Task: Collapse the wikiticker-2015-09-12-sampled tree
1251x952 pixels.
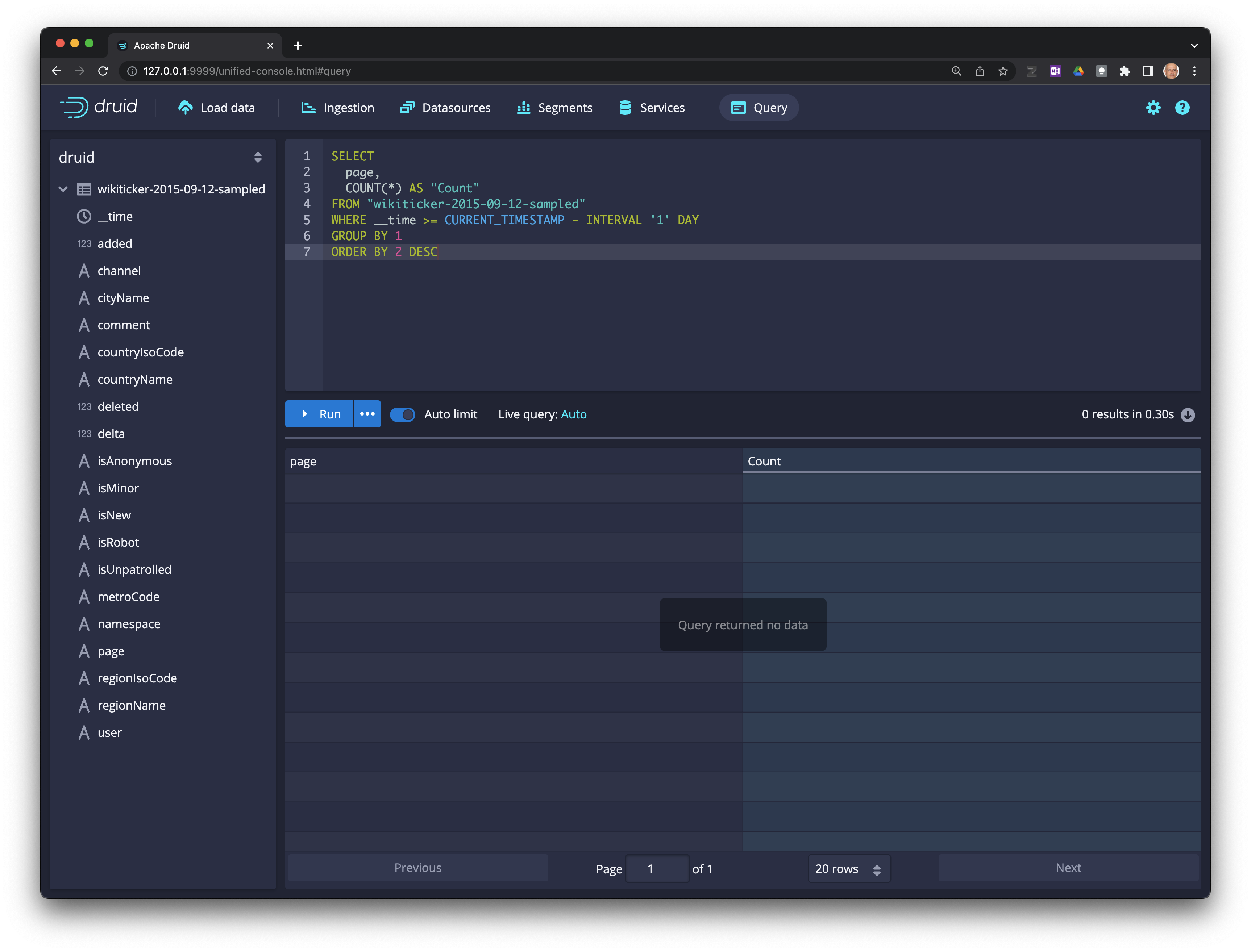Action: 63,189
